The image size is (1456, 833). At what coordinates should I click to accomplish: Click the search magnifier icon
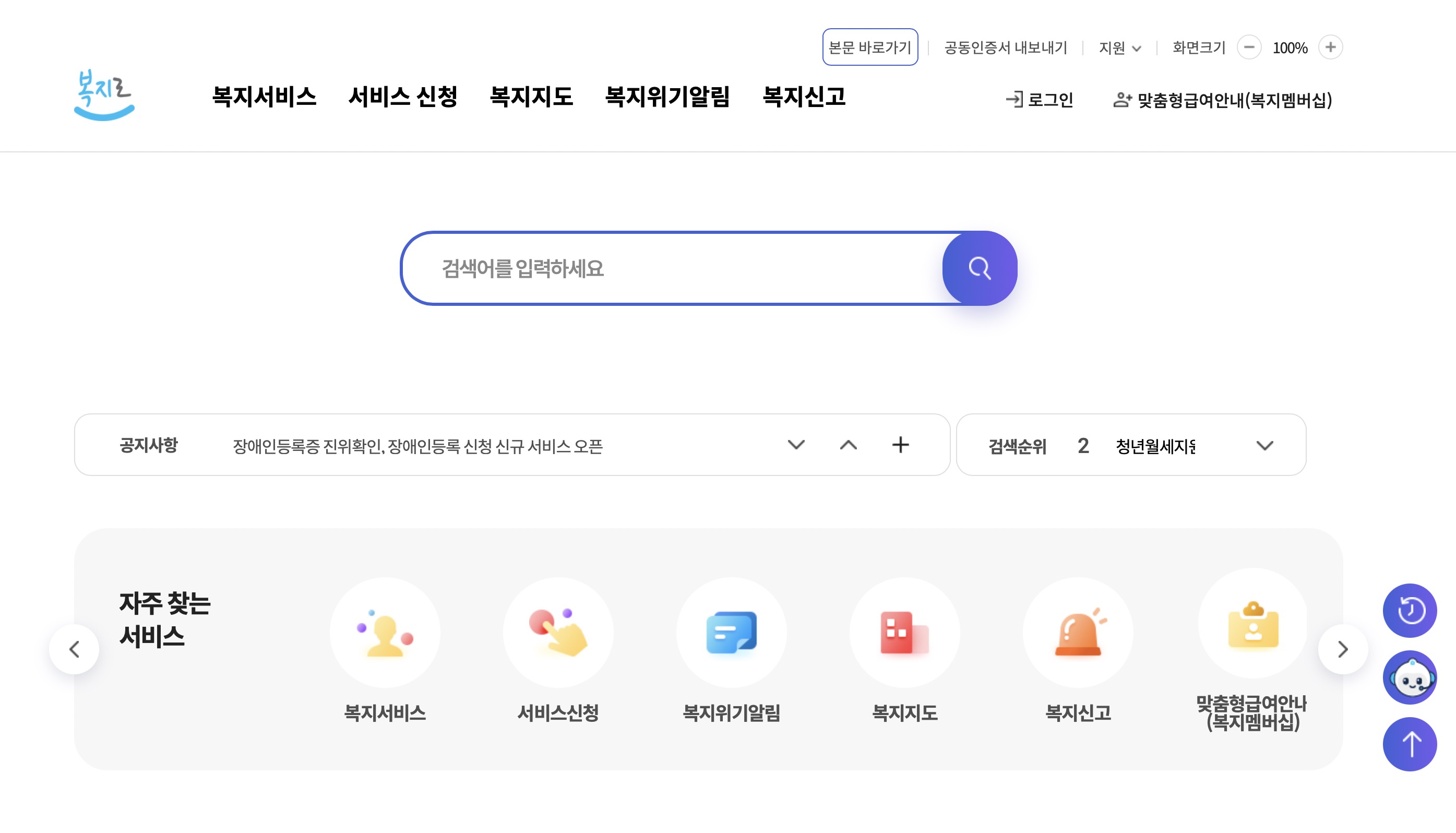(979, 268)
